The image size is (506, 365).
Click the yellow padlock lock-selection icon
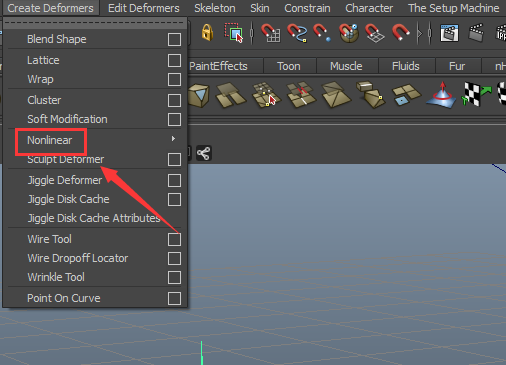click(x=207, y=33)
